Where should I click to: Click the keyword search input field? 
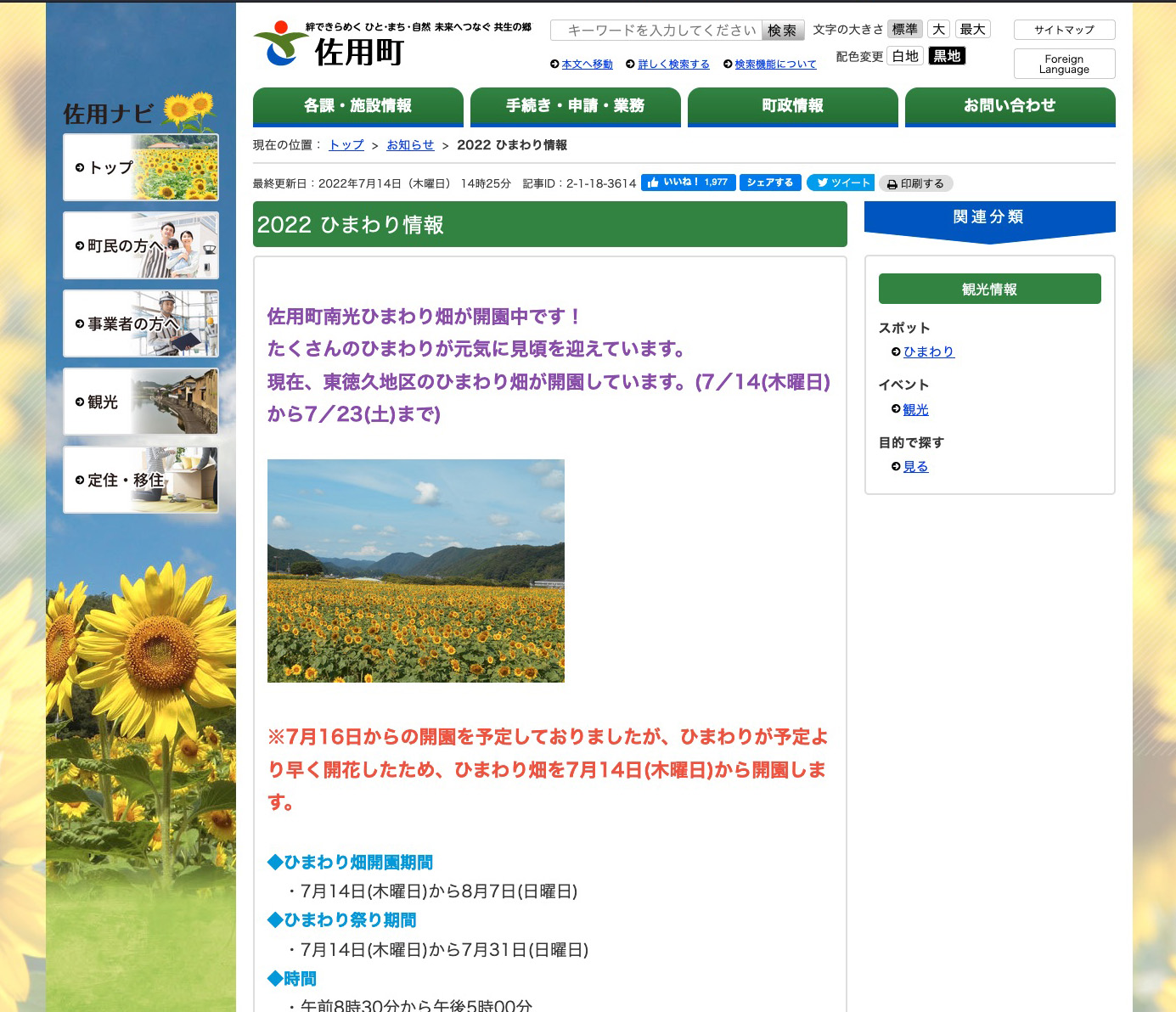pos(656,31)
